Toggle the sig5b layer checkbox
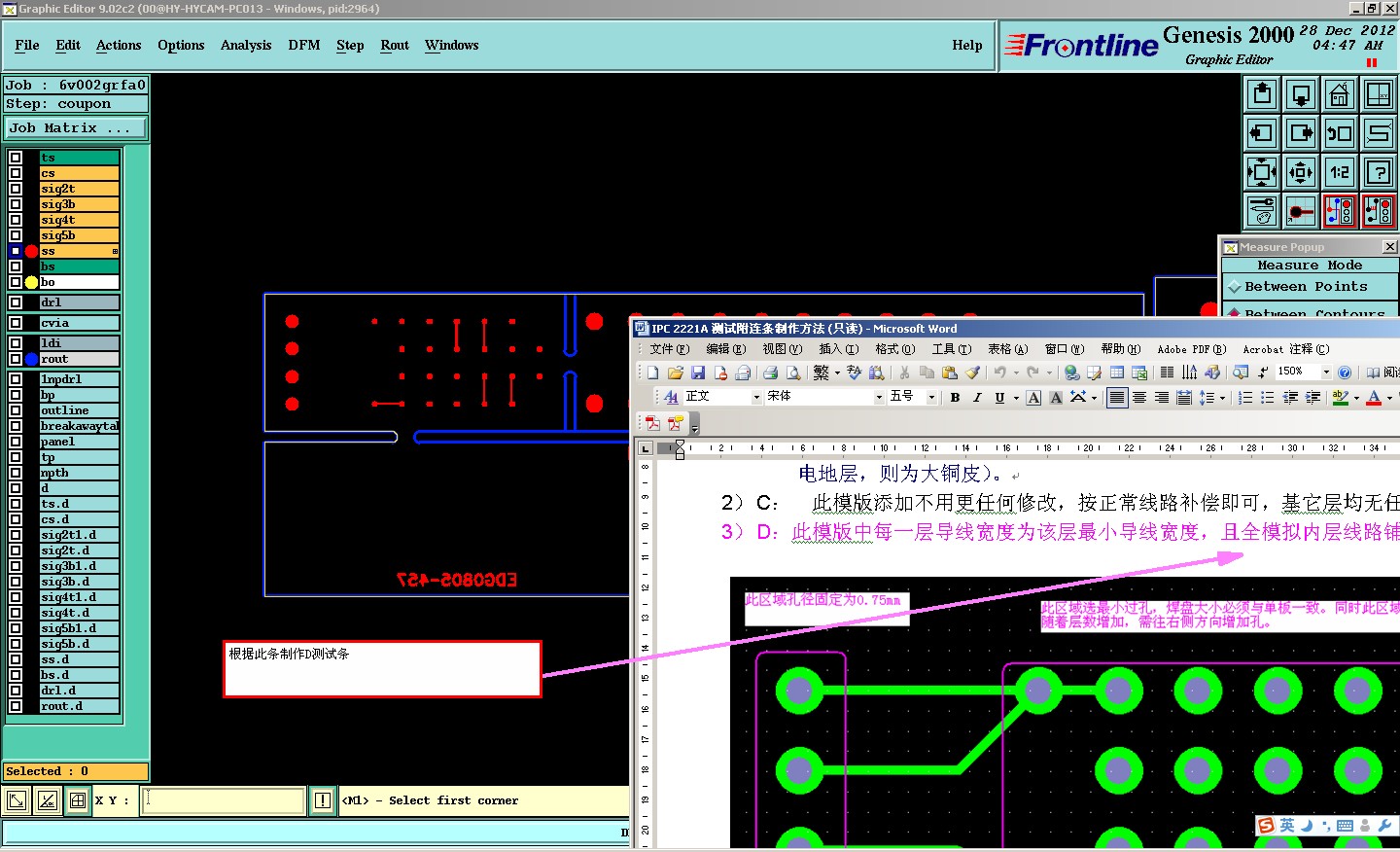The image size is (1400, 852). pos(16,235)
